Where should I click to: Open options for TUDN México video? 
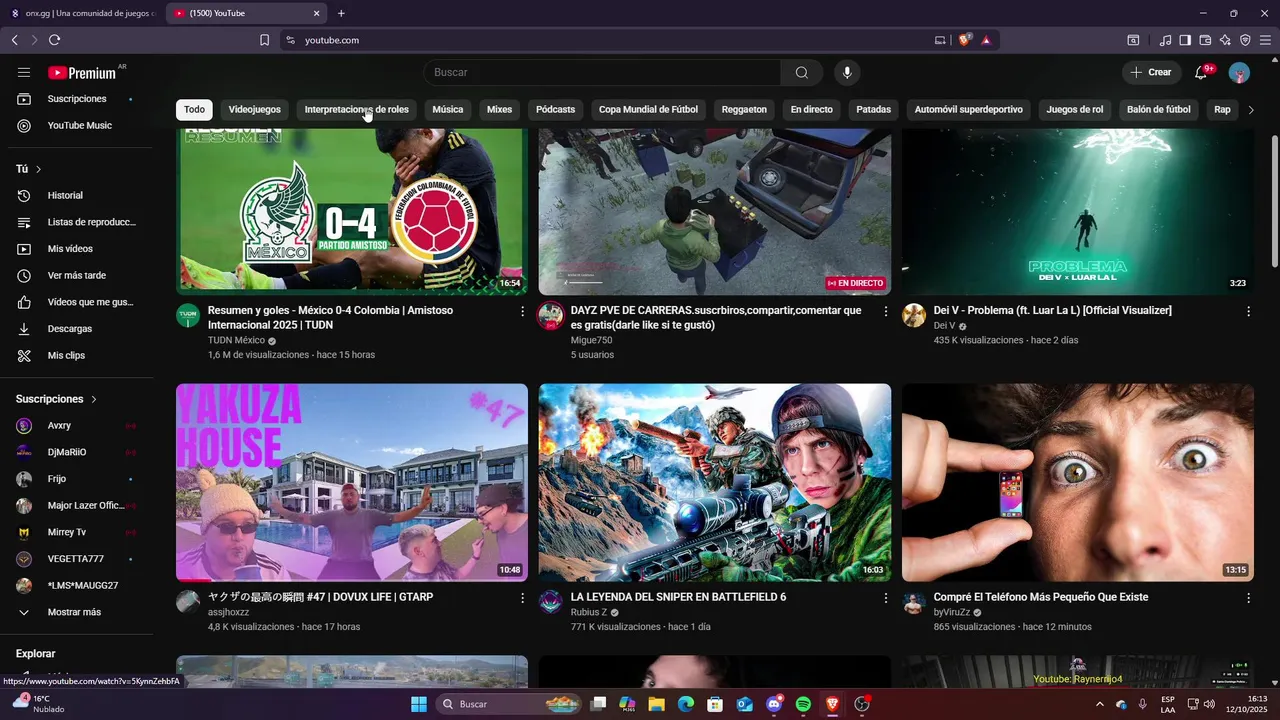click(522, 311)
